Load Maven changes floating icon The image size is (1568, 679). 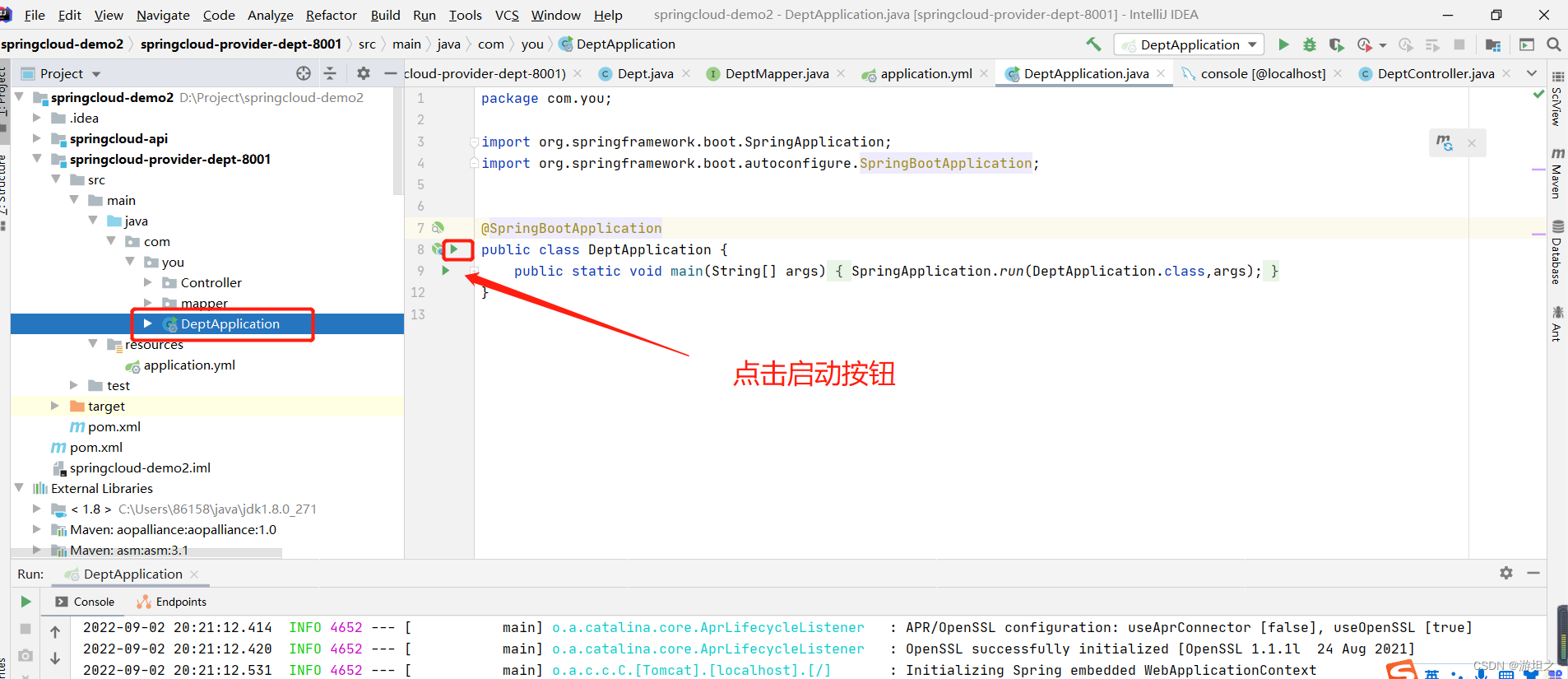(x=1445, y=143)
